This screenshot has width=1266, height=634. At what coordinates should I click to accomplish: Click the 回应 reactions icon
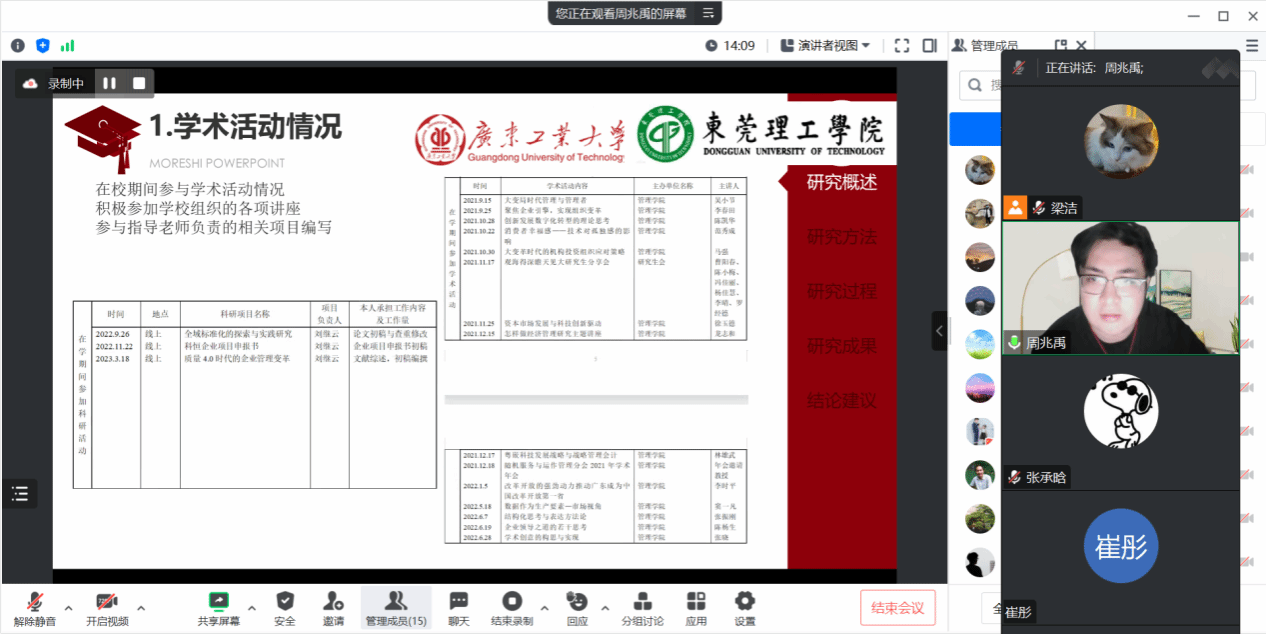577,607
